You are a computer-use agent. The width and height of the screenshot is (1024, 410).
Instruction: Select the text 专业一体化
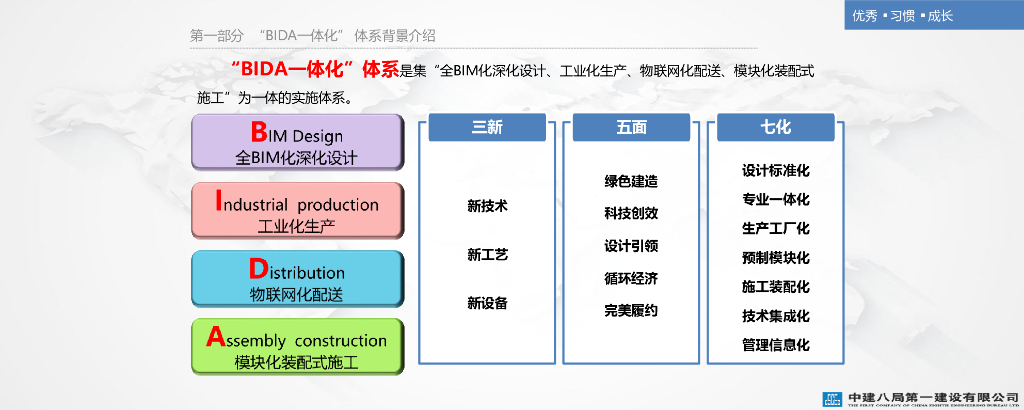click(x=776, y=199)
